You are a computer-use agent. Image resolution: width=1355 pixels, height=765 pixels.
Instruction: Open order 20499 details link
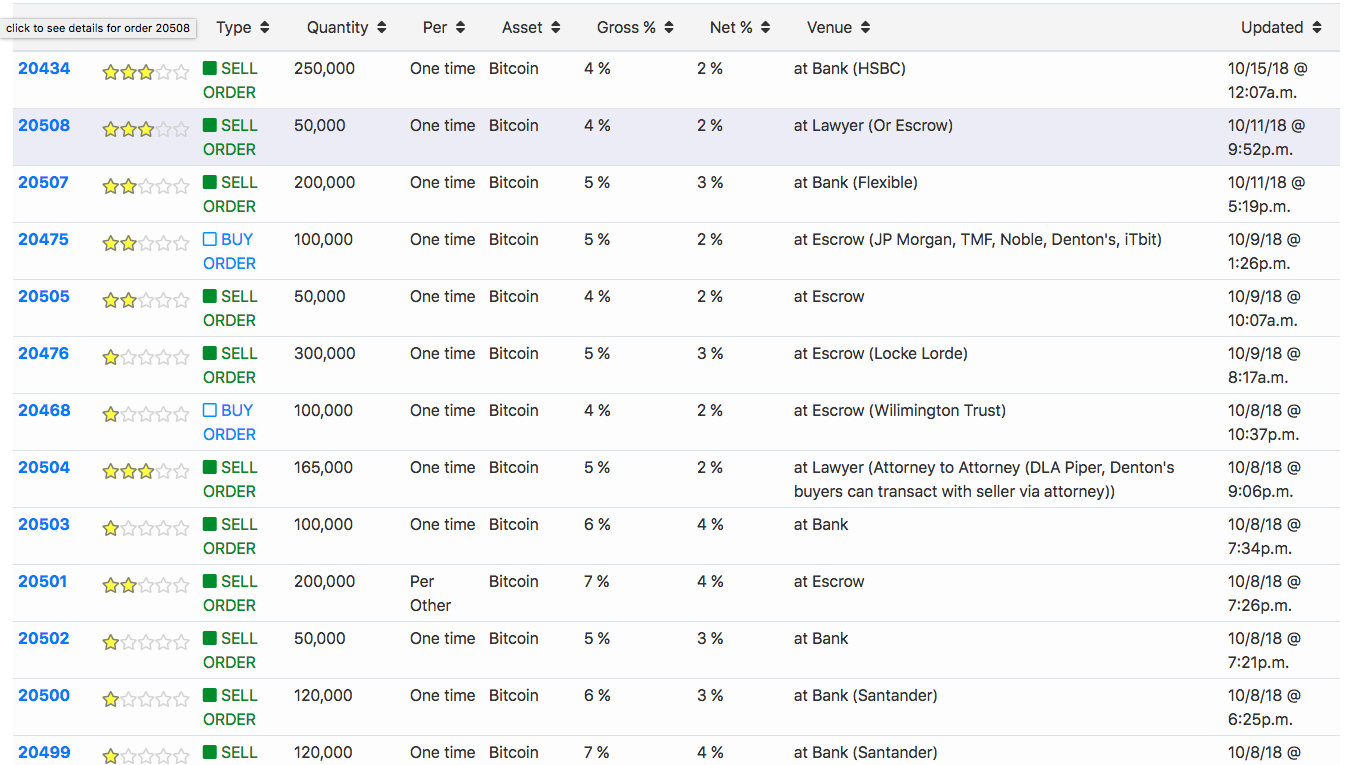click(x=44, y=753)
